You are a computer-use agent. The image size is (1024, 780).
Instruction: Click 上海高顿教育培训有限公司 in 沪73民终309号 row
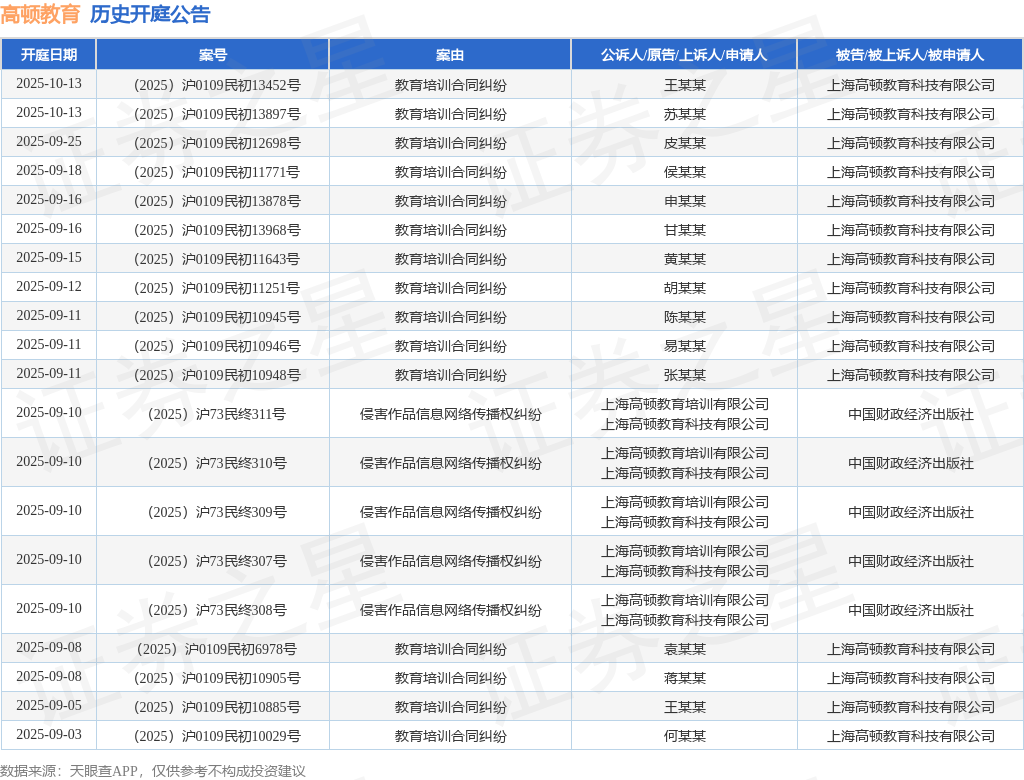coord(684,502)
